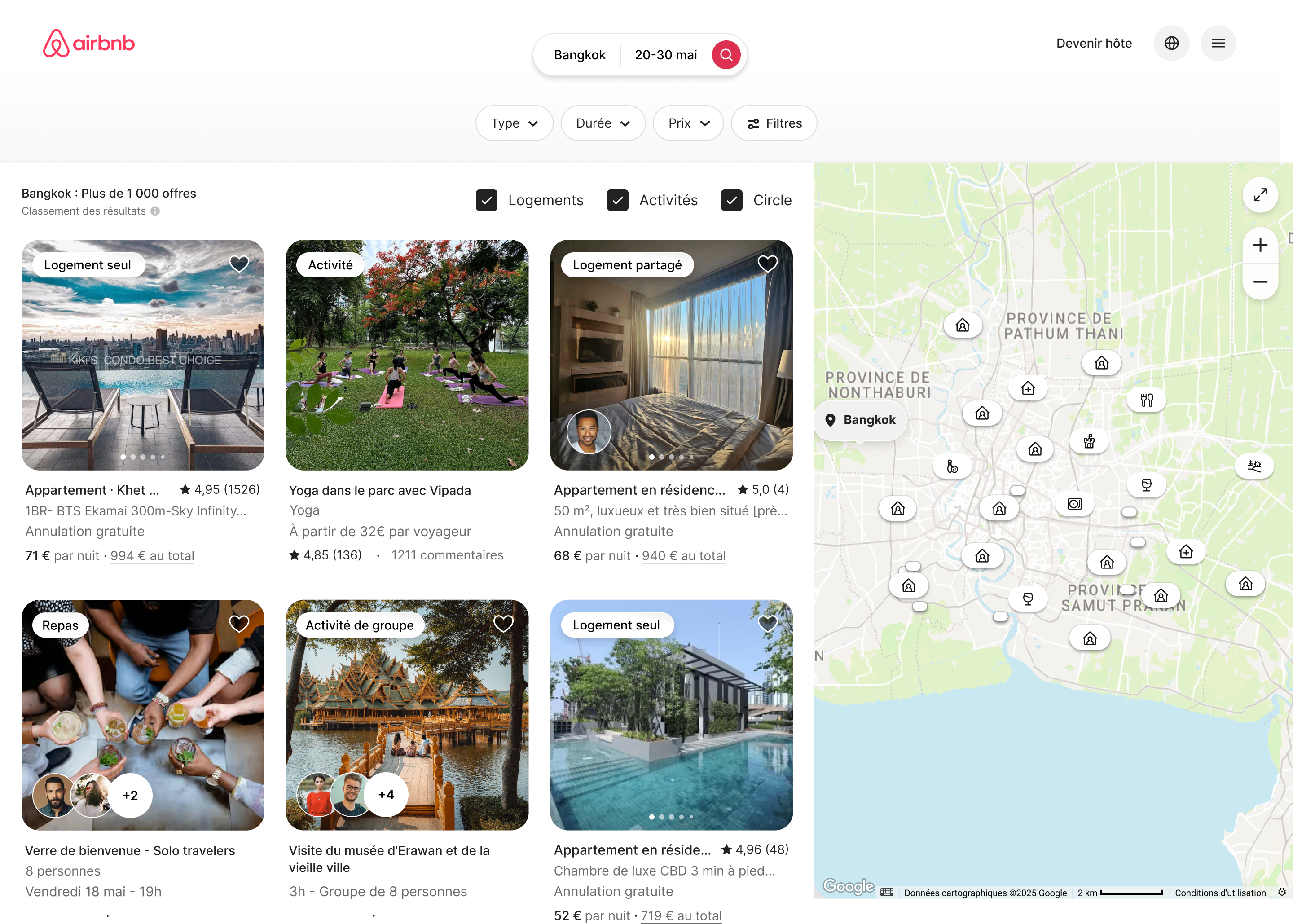Image resolution: width=1293 pixels, height=924 pixels.
Task: Click the +2 participants badge on meal card
Action: click(x=130, y=796)
